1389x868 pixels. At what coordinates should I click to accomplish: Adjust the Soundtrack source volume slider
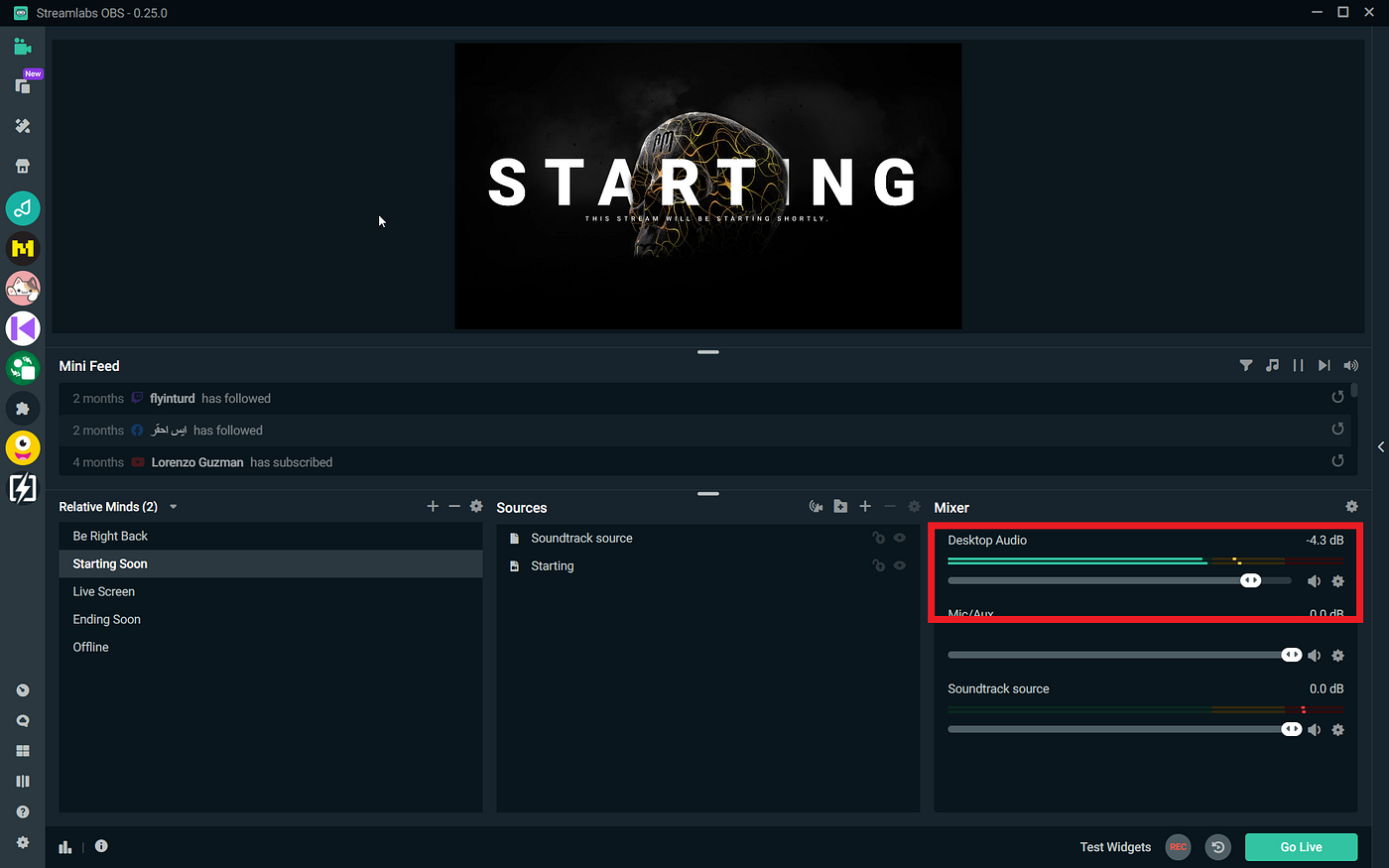click(1124, 729)
